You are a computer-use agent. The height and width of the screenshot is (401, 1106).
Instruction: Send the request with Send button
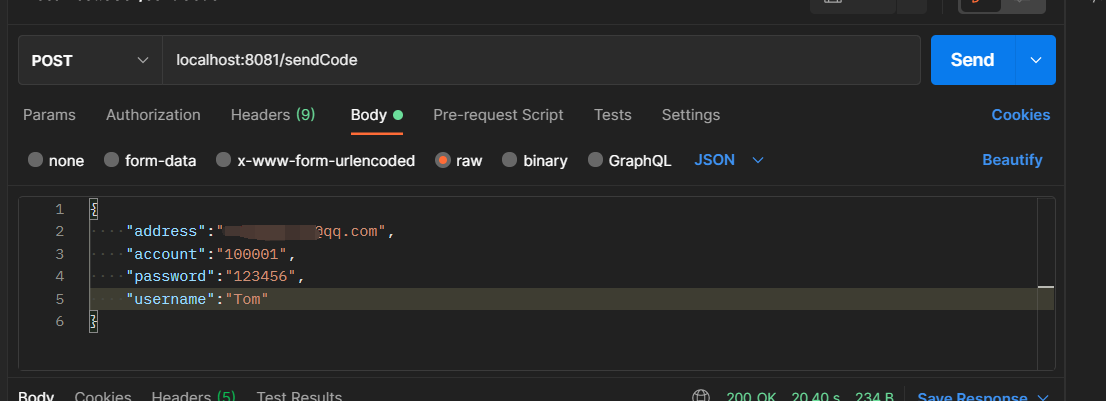click(x=973, y=60)
